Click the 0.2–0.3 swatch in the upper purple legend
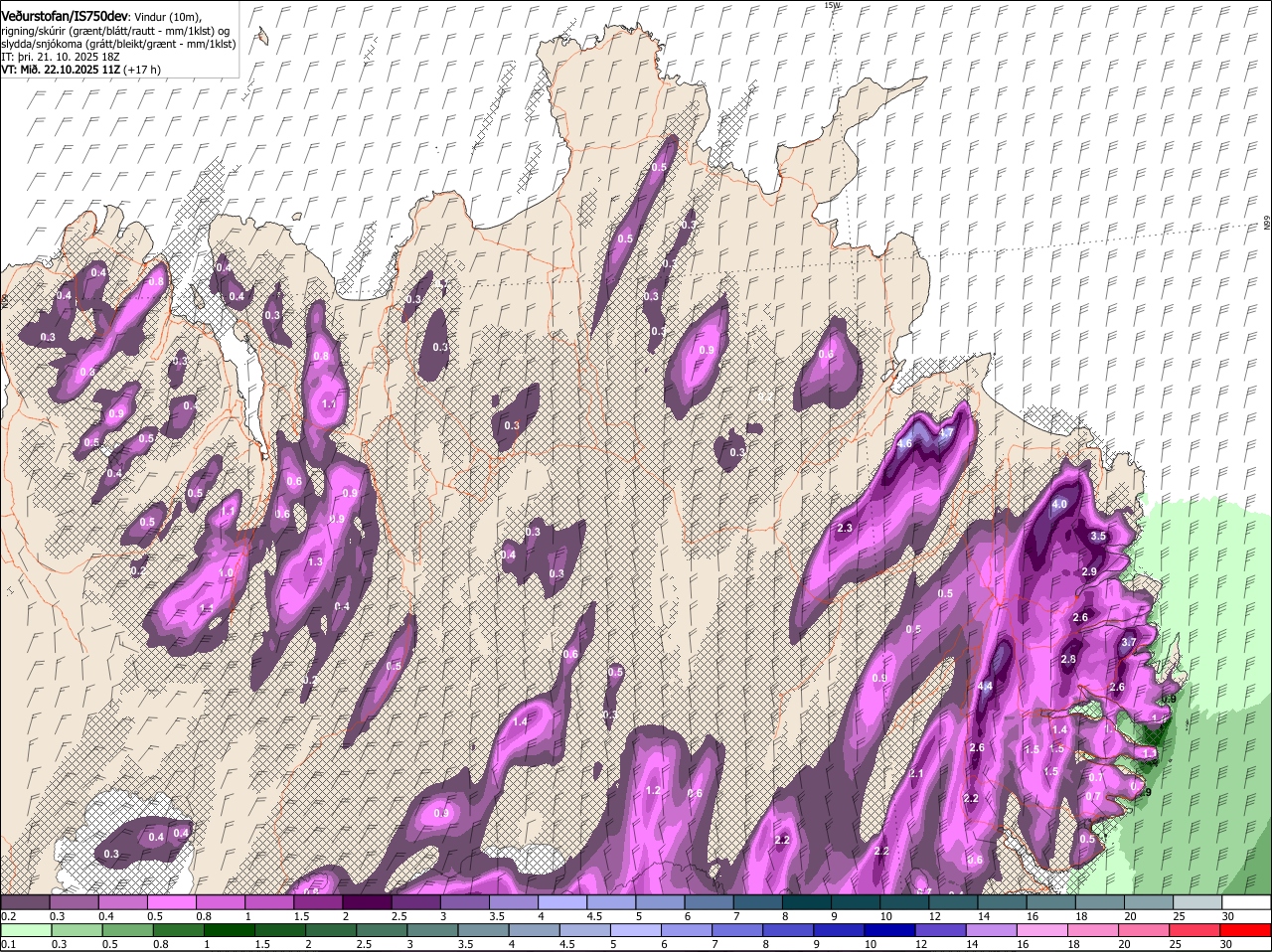1272x952 pixels. point(25,902)
